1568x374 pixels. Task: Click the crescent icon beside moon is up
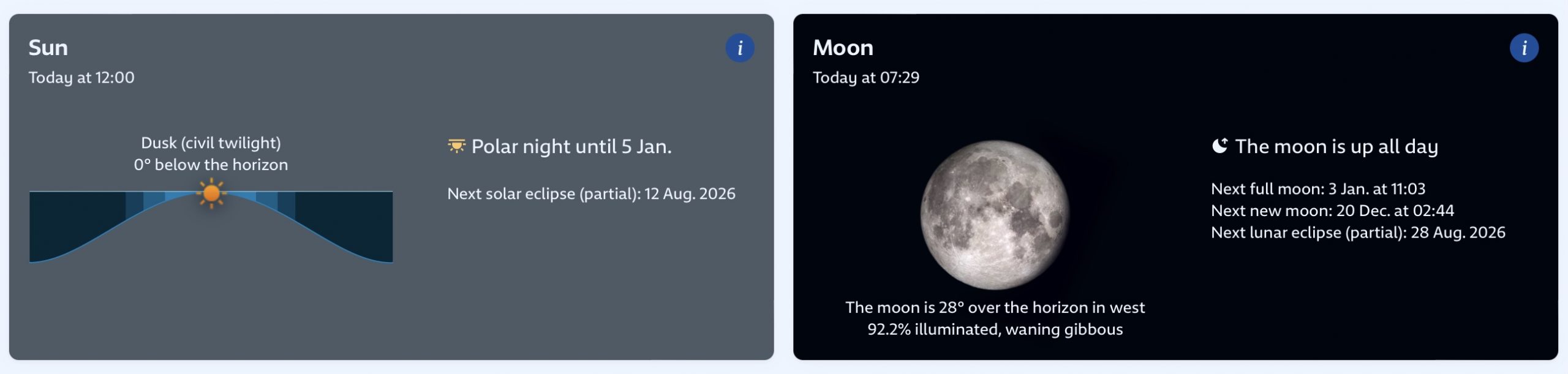[x=1219, y=146]
